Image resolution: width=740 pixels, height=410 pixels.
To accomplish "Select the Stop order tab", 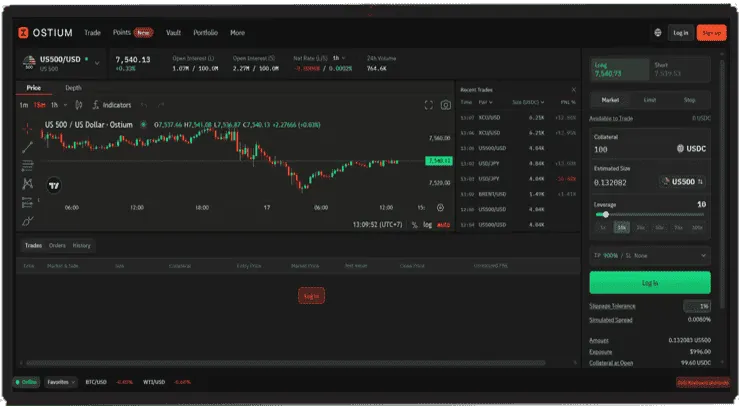I will click(x=690, y=100).
